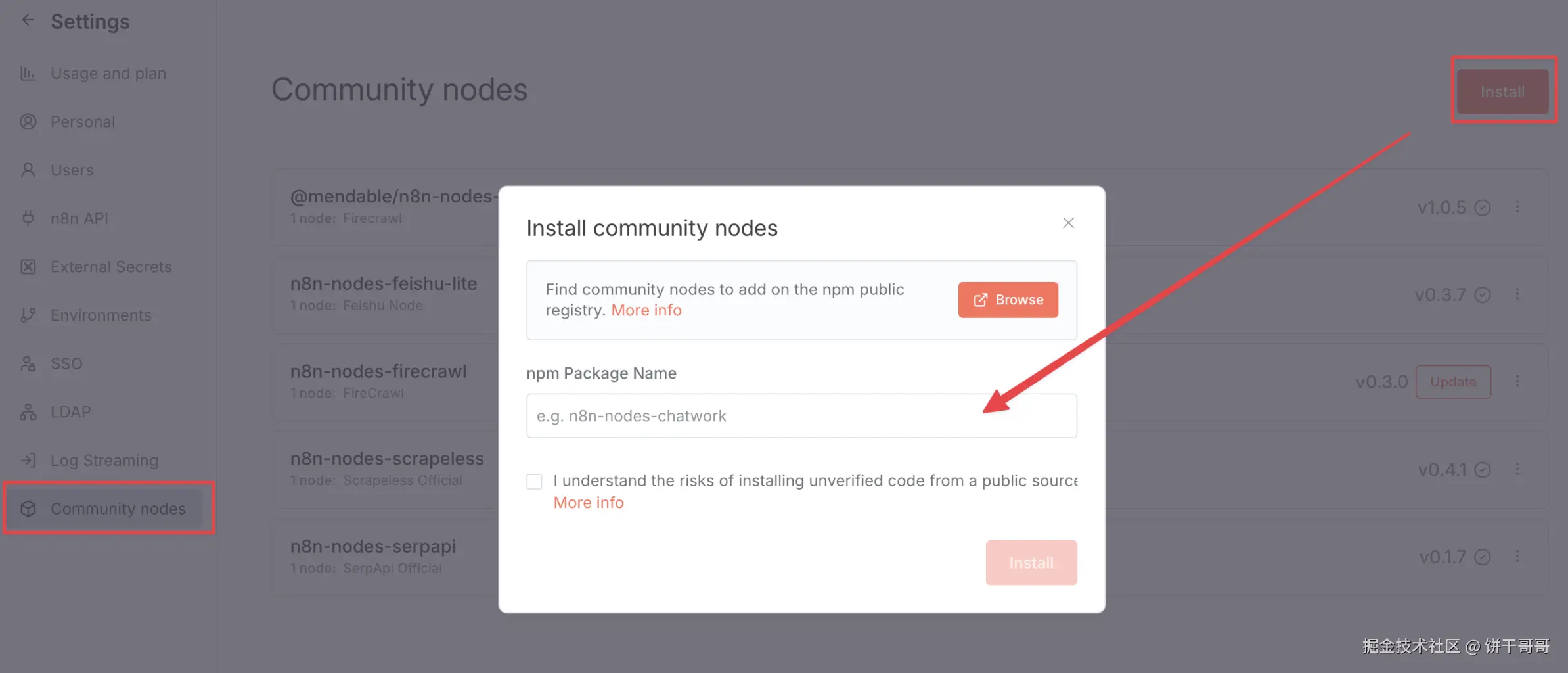Click the Log Streaming icon
The height and width of the screenshot is (673, 1568).
(x=28, y=460)
